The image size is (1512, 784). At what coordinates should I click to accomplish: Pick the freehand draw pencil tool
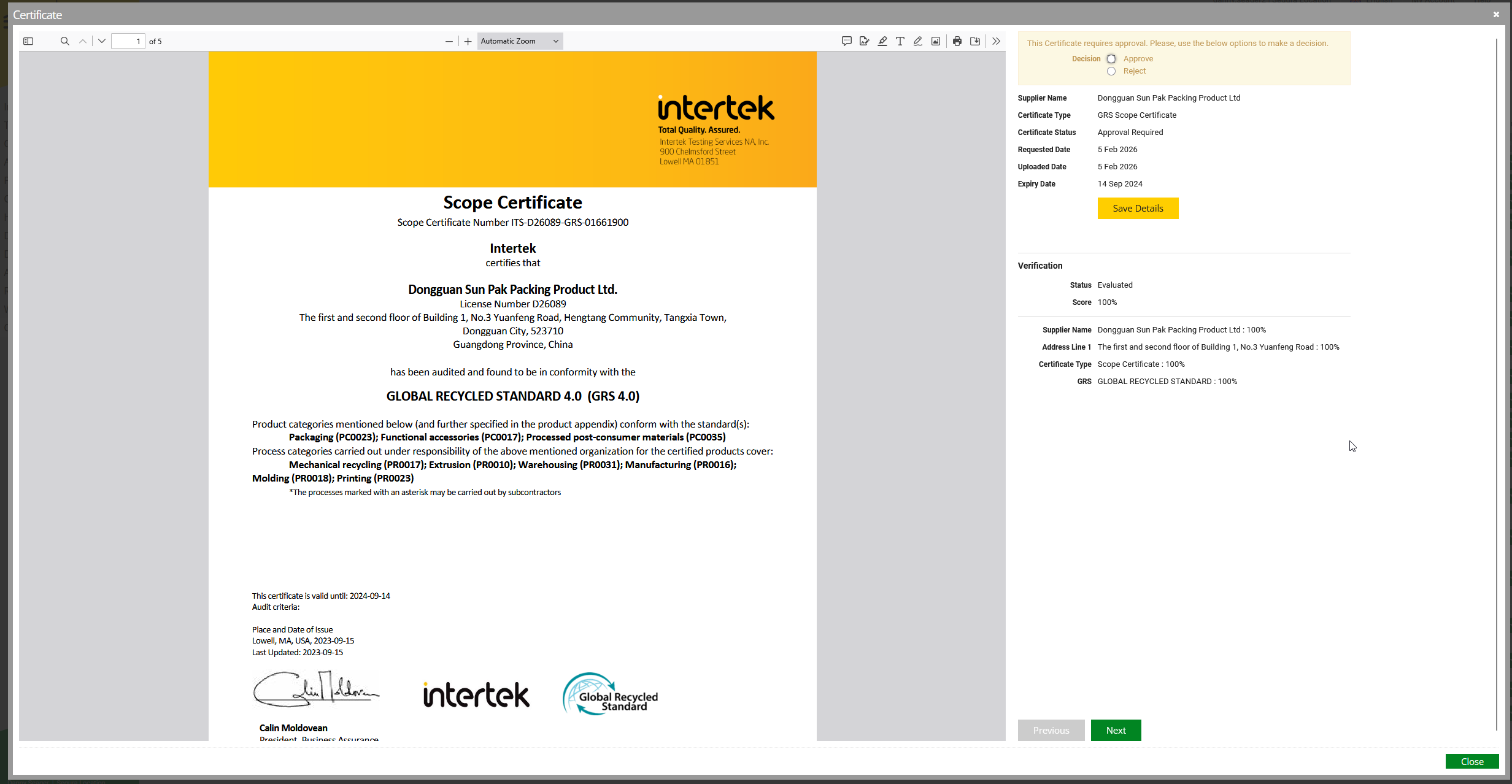tap(917, 41)
